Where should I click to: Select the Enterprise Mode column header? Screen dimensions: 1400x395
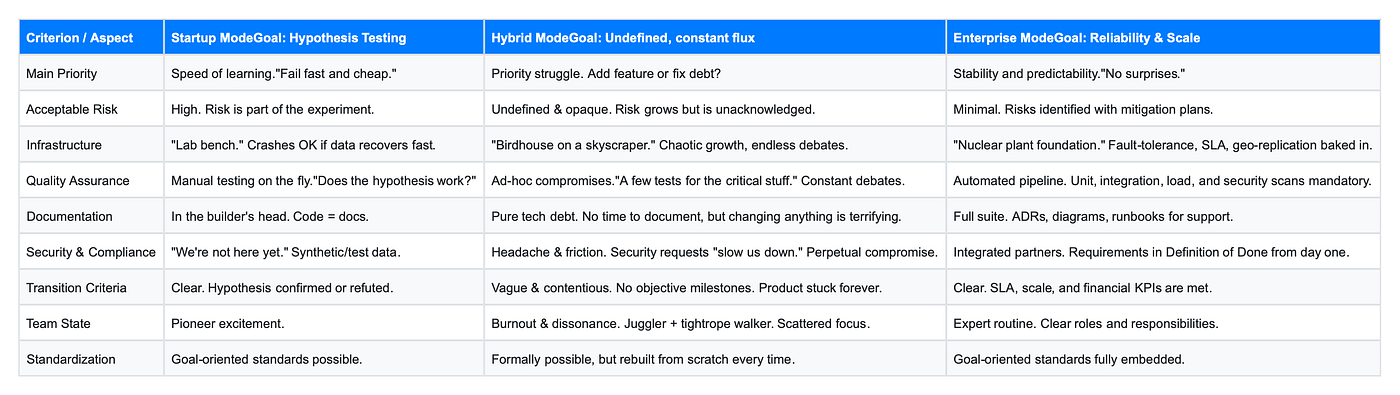1163,37
